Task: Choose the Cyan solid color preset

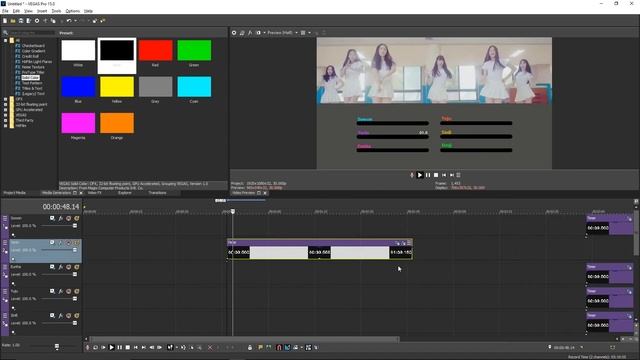Action: click(x=194, y=87)
